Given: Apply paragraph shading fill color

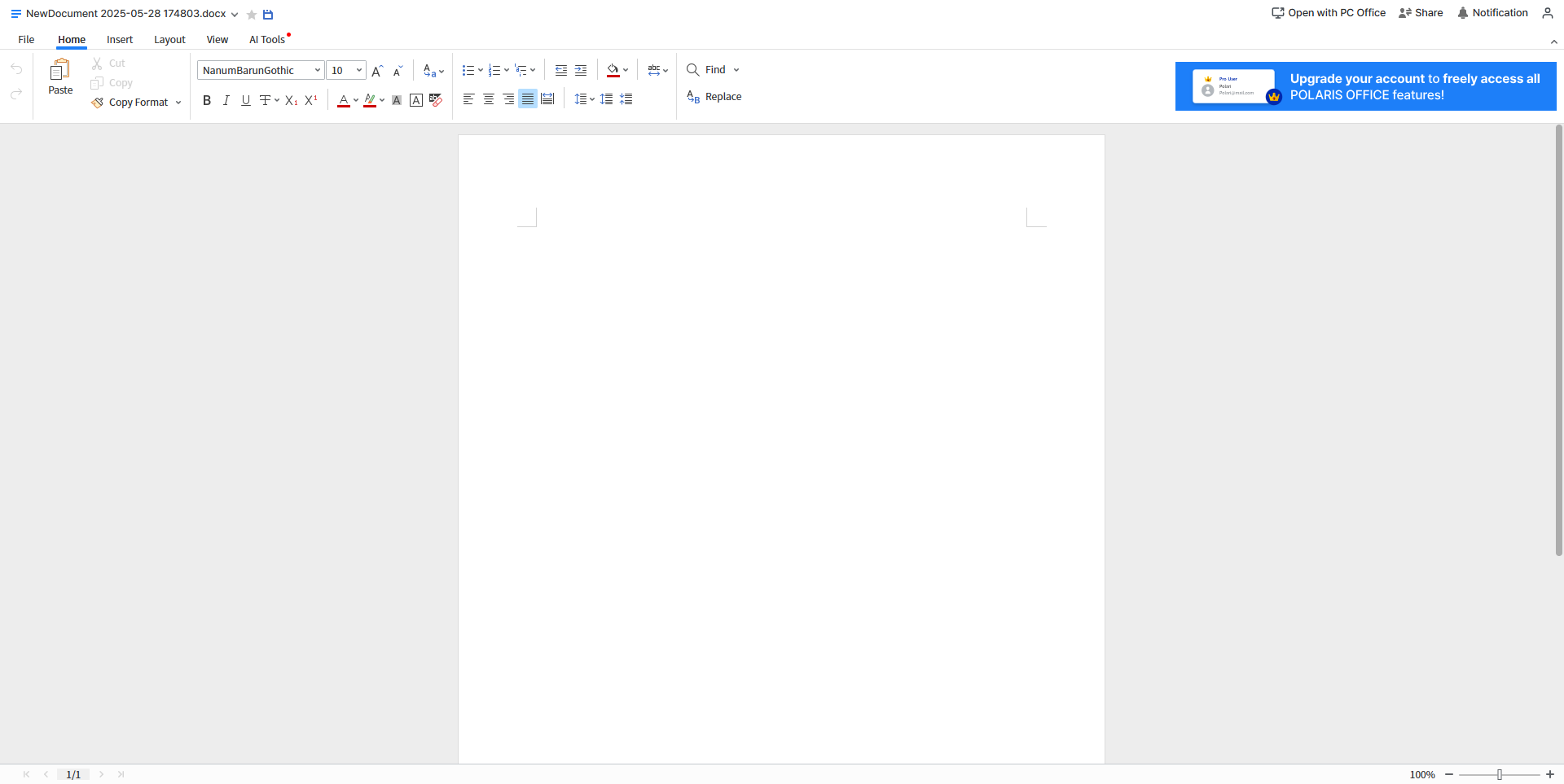Looking at the screenshot, I should (613, 71).
